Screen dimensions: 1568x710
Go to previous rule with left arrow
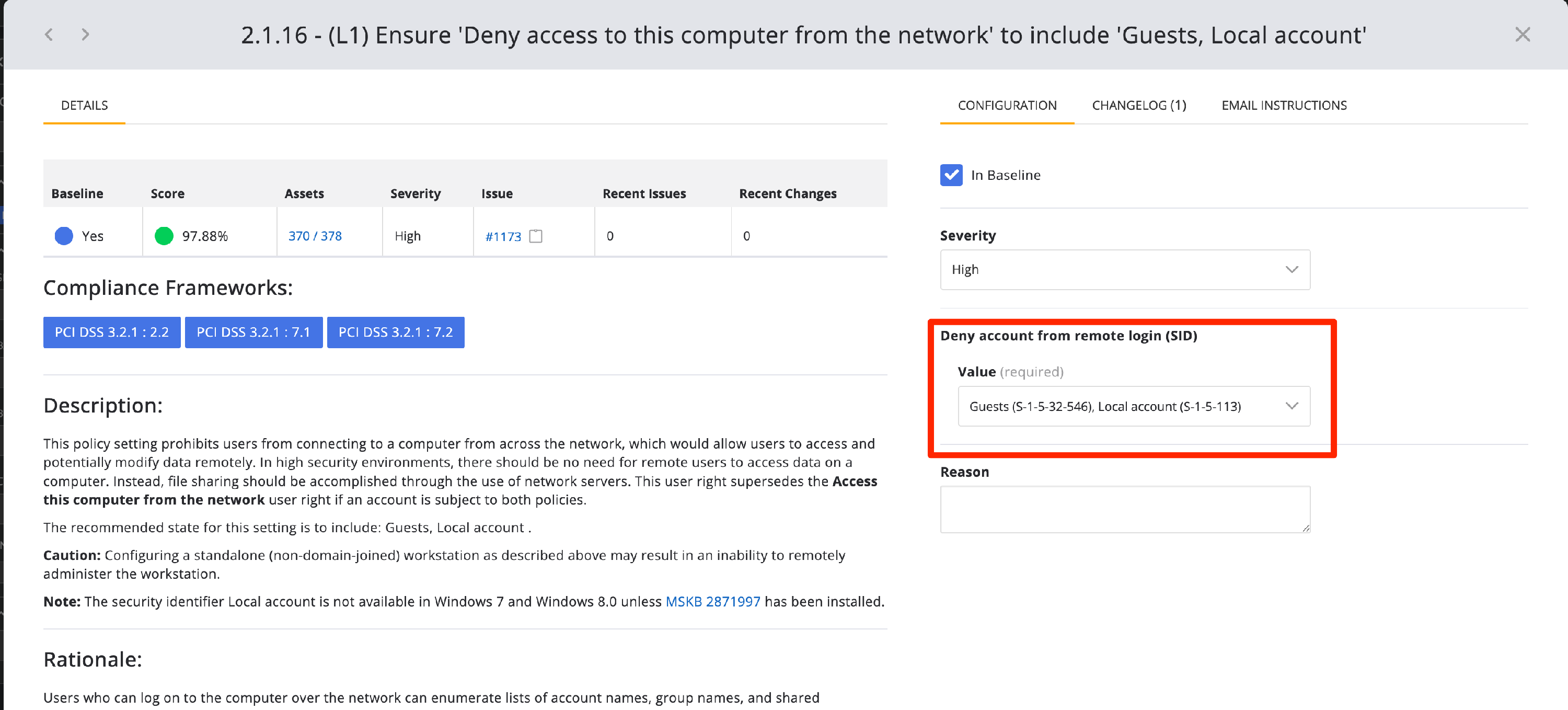click(49, 35)
